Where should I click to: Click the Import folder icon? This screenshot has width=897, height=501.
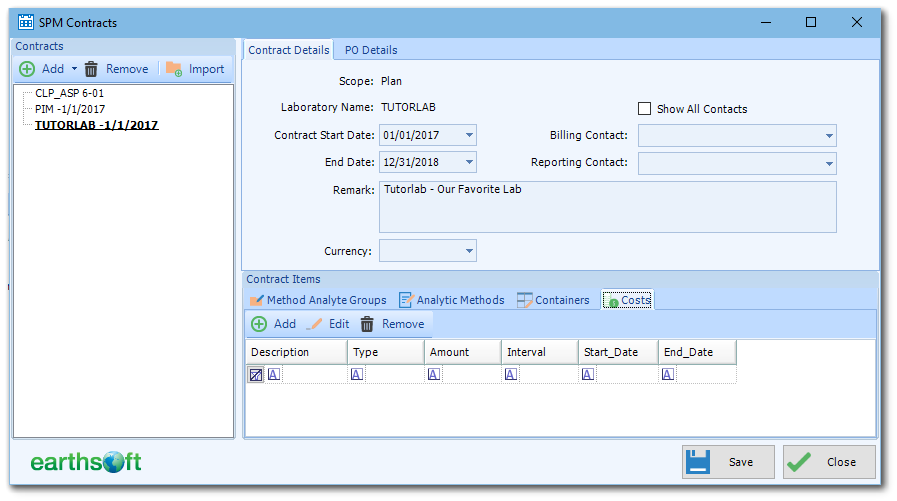pyautogui.click(x=174, y=69)
